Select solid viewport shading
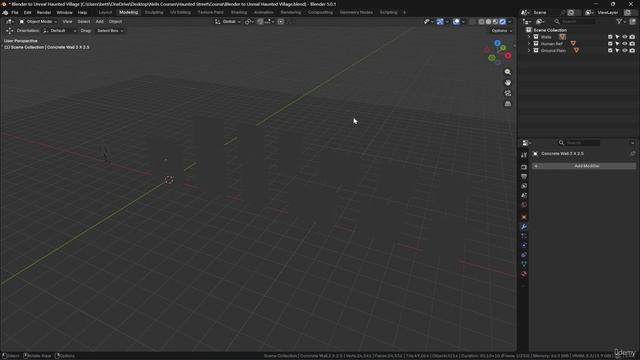The height and width of the screenshot is (360, 640). point(489,22)
